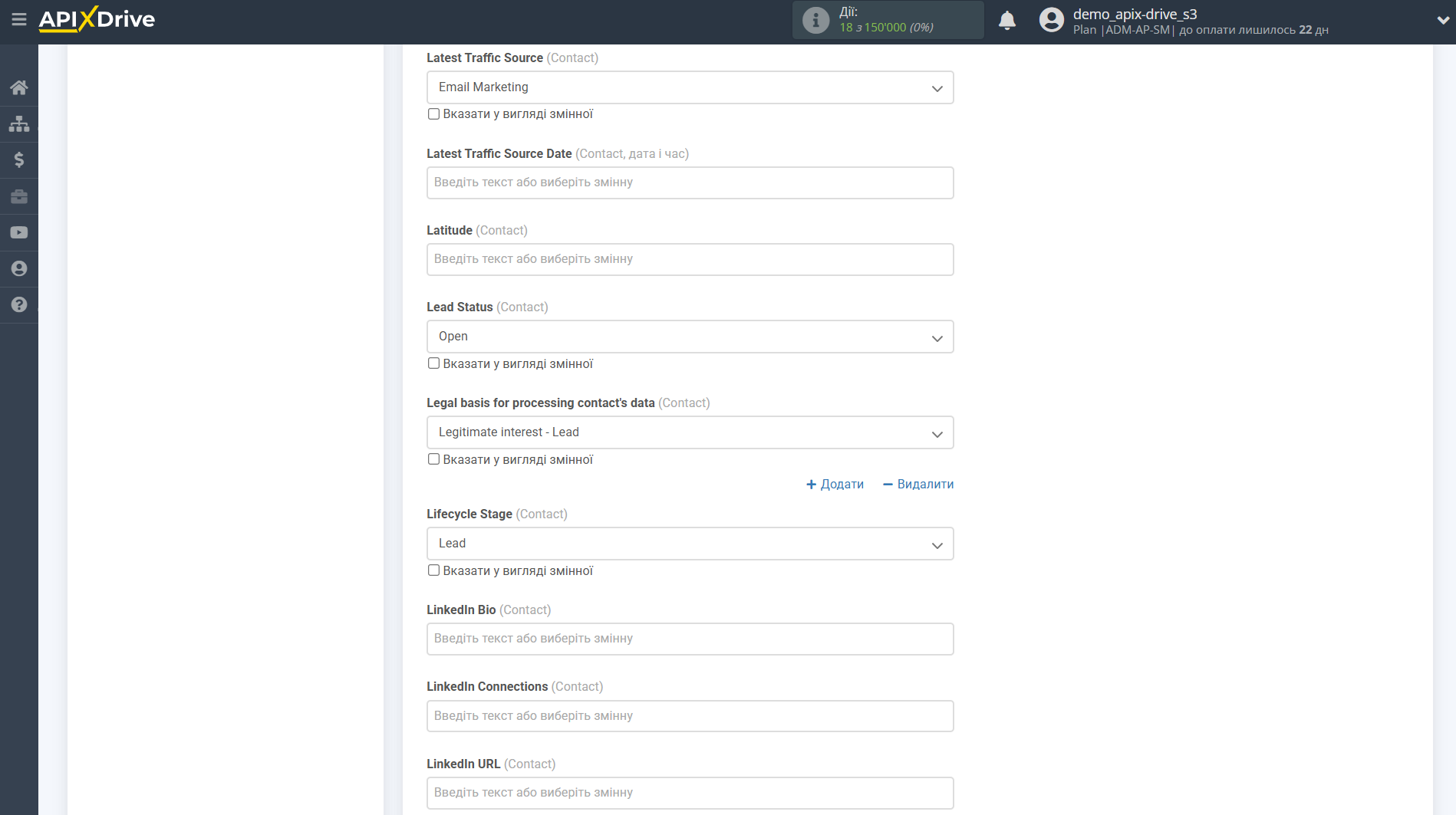Open the Latest Traffic Source dropdown
Viewport: 1456px width, 815px height.
coord(690,87)
